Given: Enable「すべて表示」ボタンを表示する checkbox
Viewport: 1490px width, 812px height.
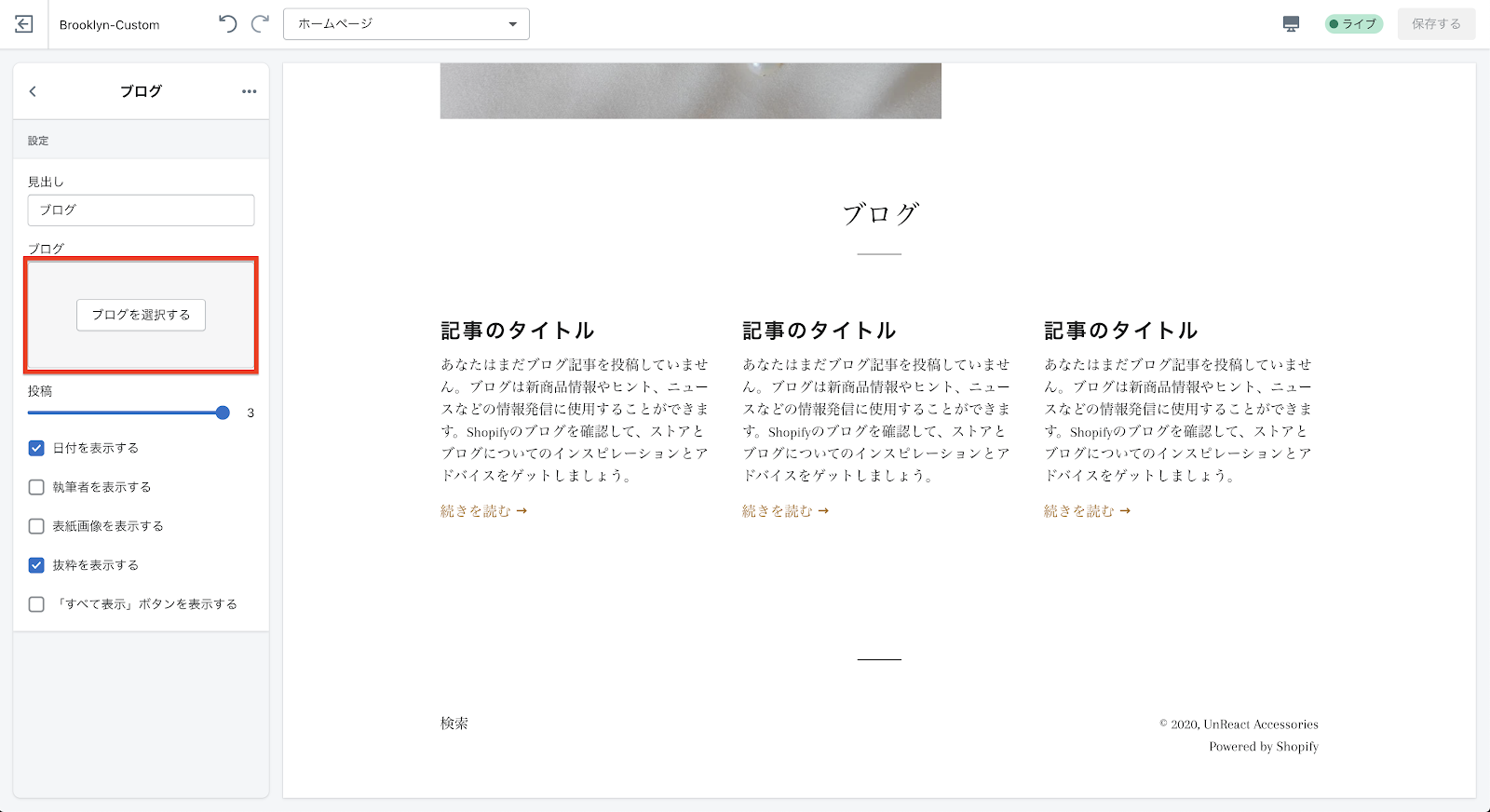Looking at the screenshot, I should click(x=36, y=604).
